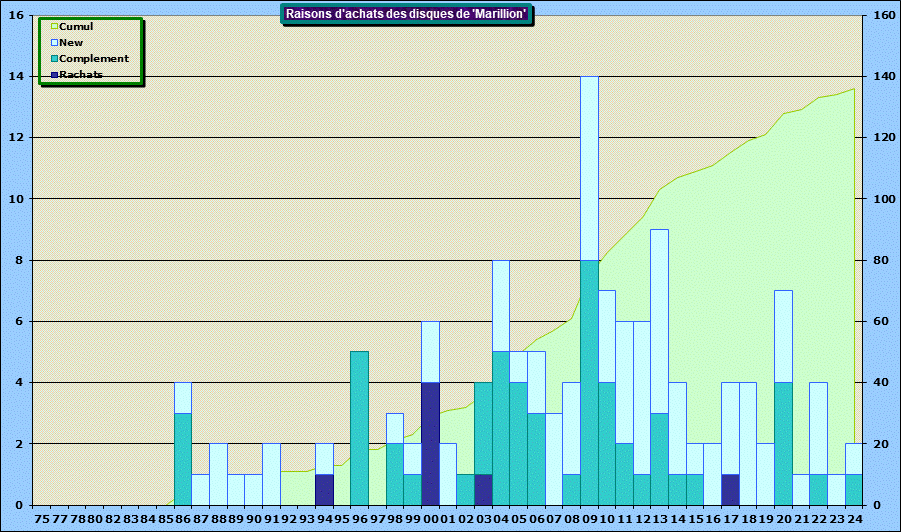The width and height of the screenshot is (901, 532).
Task: Select the New bar for year 18
Action: 748,444
